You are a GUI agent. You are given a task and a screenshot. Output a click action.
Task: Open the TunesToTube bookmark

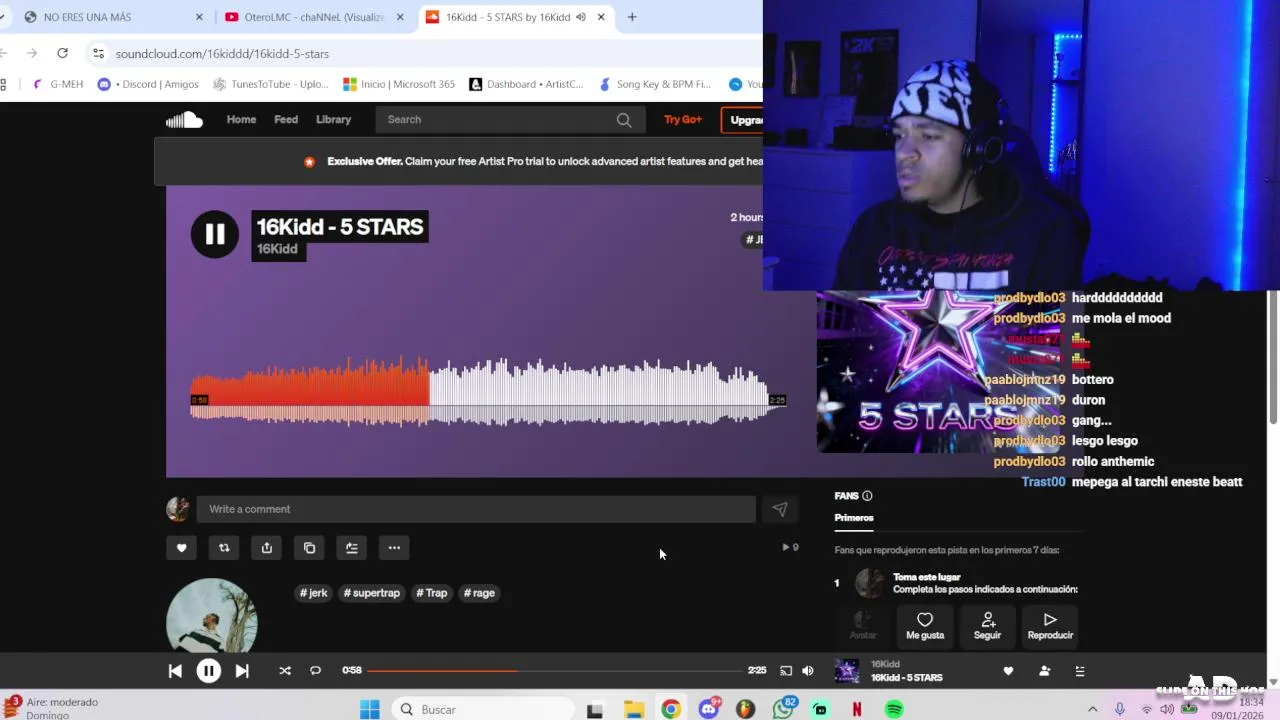[271, 84]
